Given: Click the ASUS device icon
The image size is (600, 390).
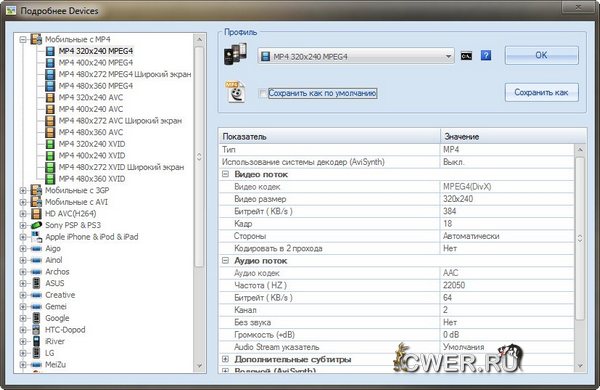Looking at the screenshot, I should click(x=36, y=283).
